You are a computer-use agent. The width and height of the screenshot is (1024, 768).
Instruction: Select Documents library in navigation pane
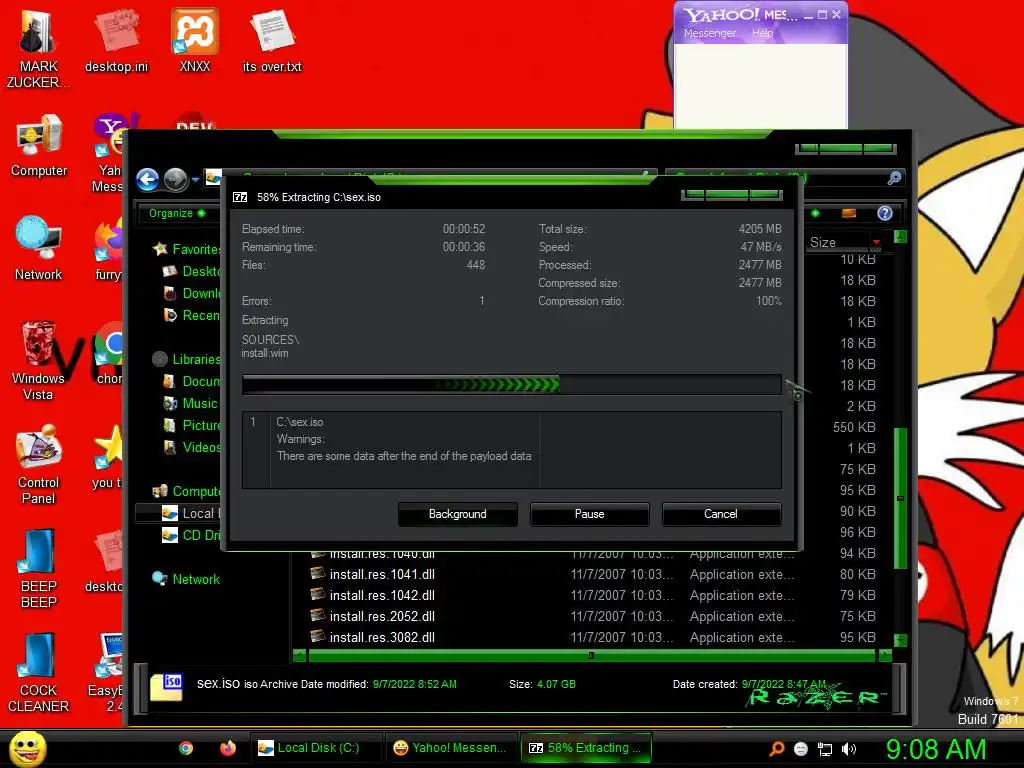pos(192,381)
